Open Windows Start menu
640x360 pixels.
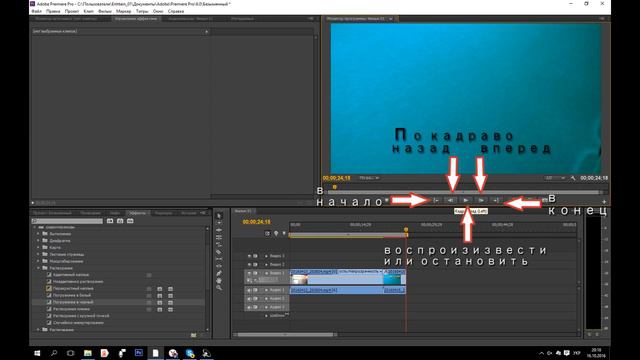pos(37,353)
